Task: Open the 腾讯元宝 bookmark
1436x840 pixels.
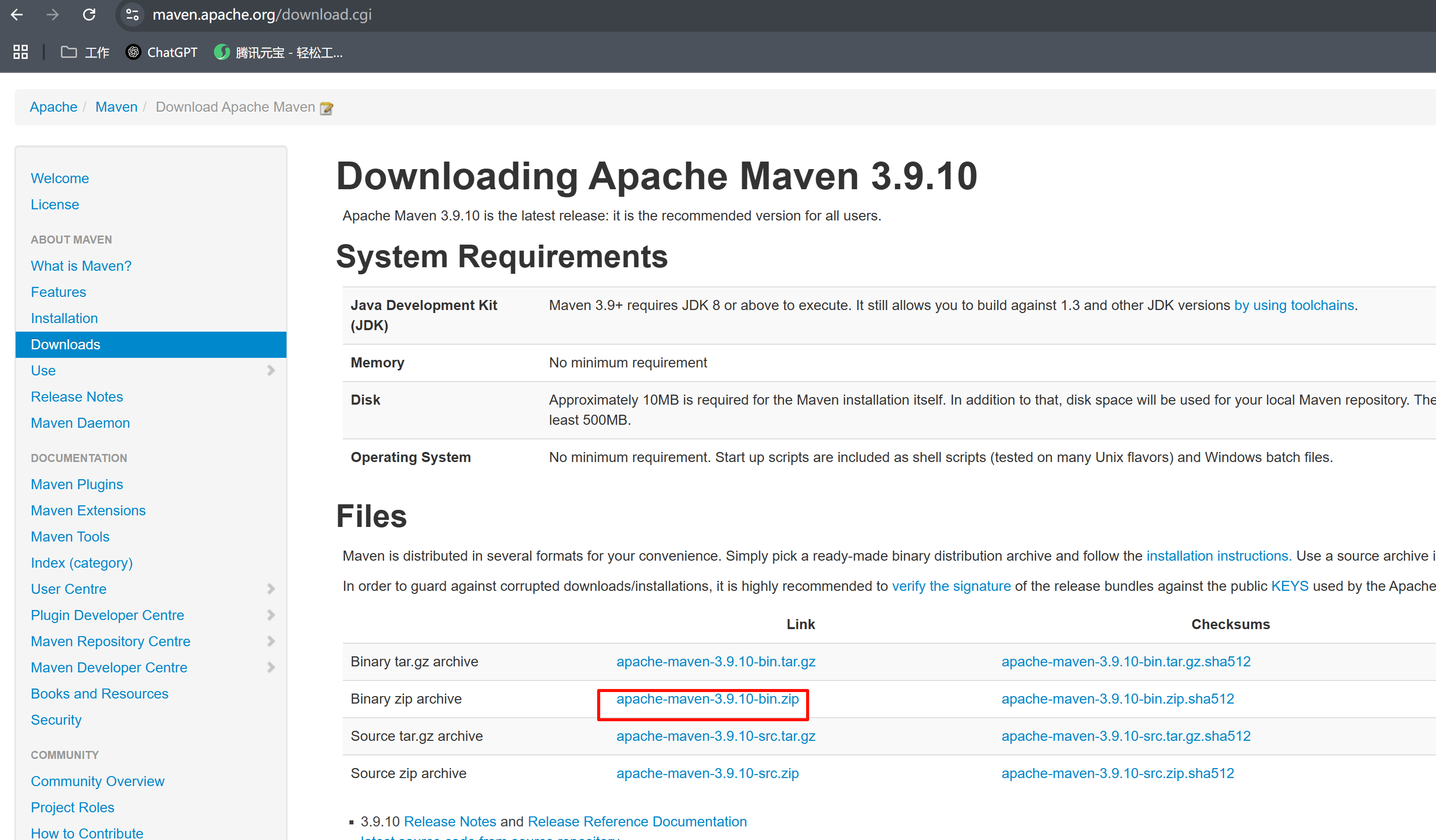Action: click(278, 52)
